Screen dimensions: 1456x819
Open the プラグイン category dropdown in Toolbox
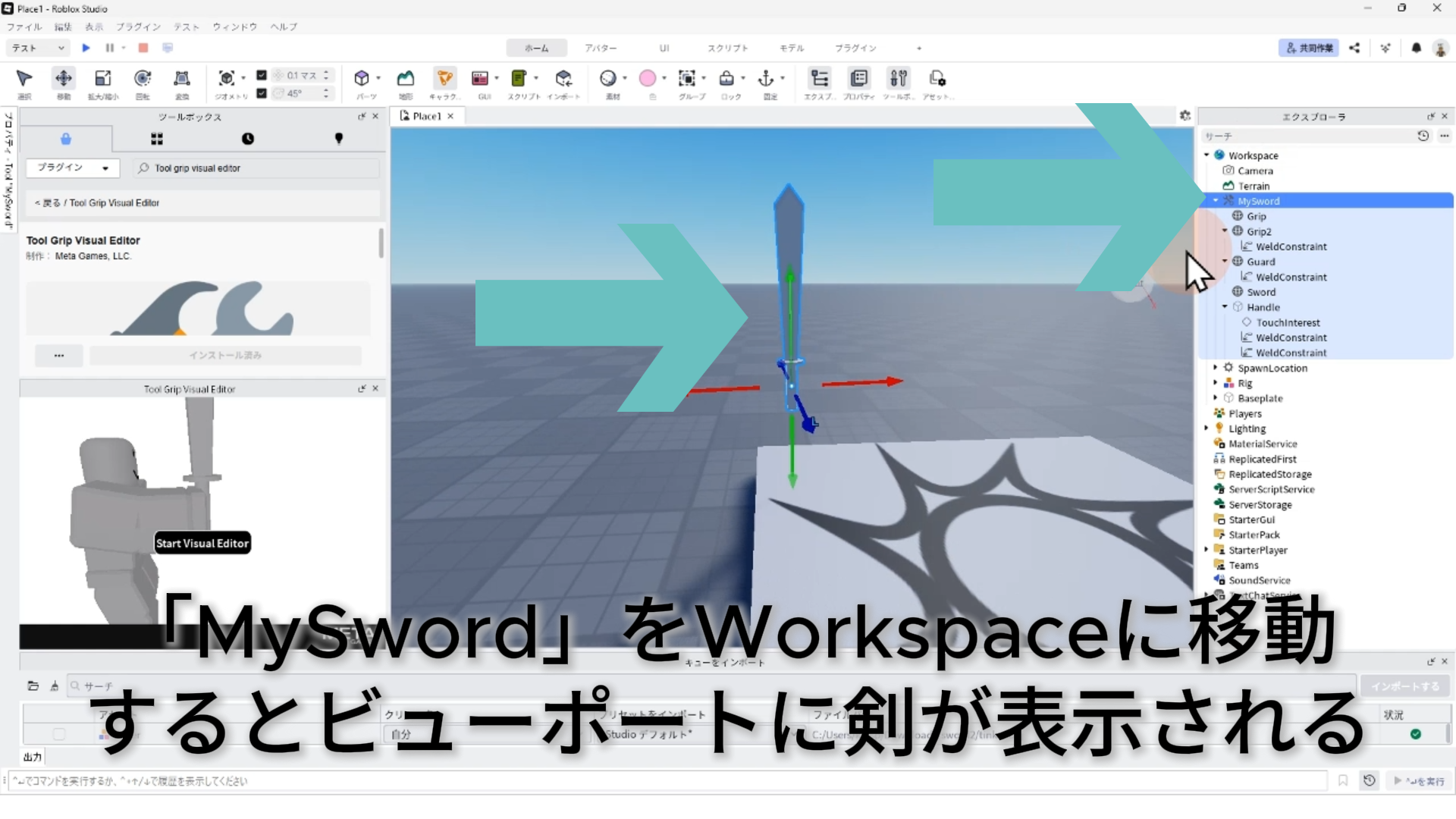(x=74, y=168)
